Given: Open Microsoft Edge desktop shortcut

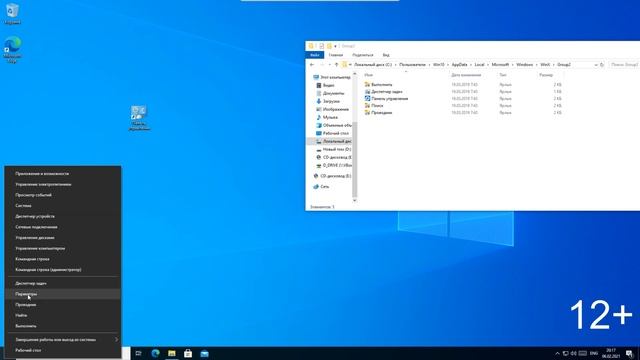Looking at the screenshot, I should [13, 49].
